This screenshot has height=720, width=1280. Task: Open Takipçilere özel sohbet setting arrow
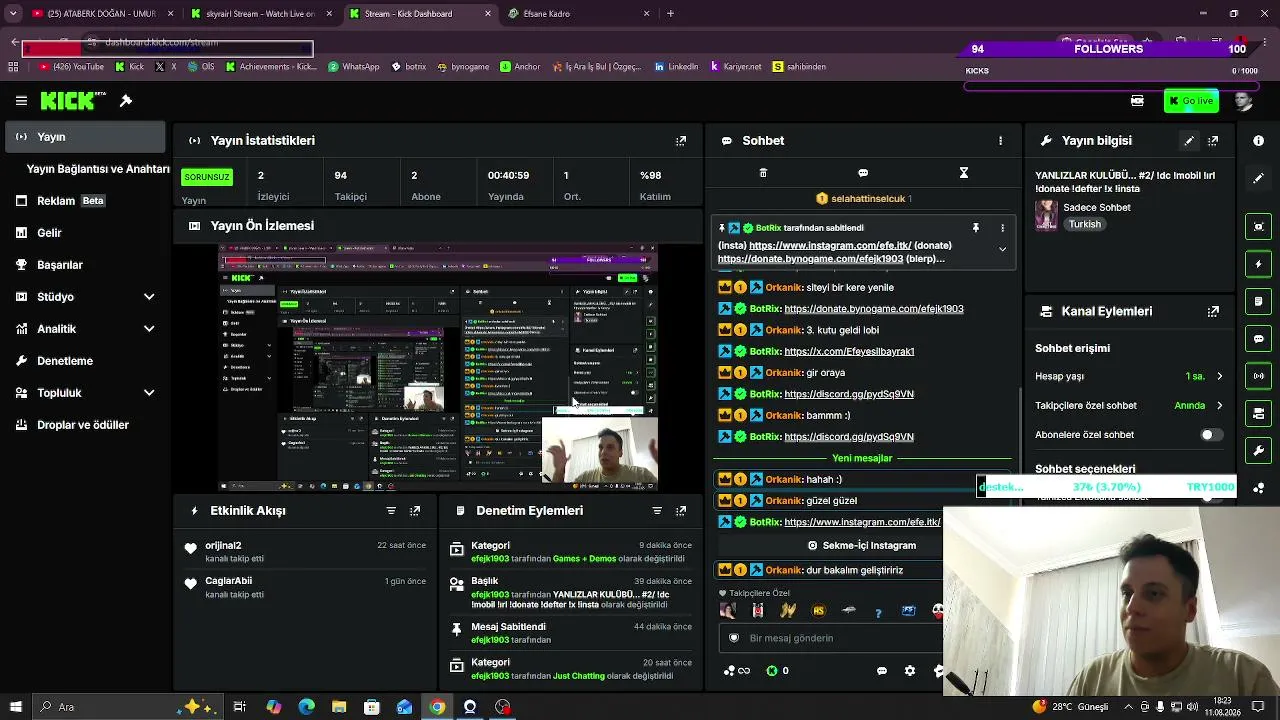click(1219, 406)
